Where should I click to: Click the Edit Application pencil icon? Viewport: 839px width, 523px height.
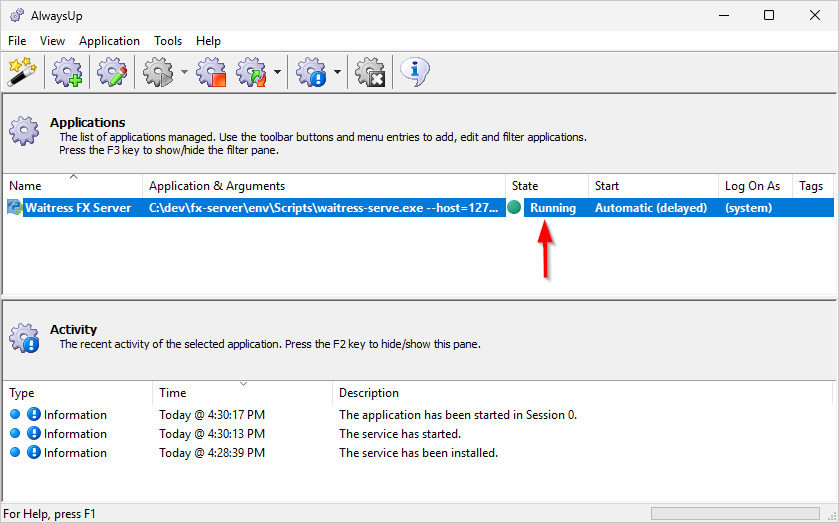[109, 72]
